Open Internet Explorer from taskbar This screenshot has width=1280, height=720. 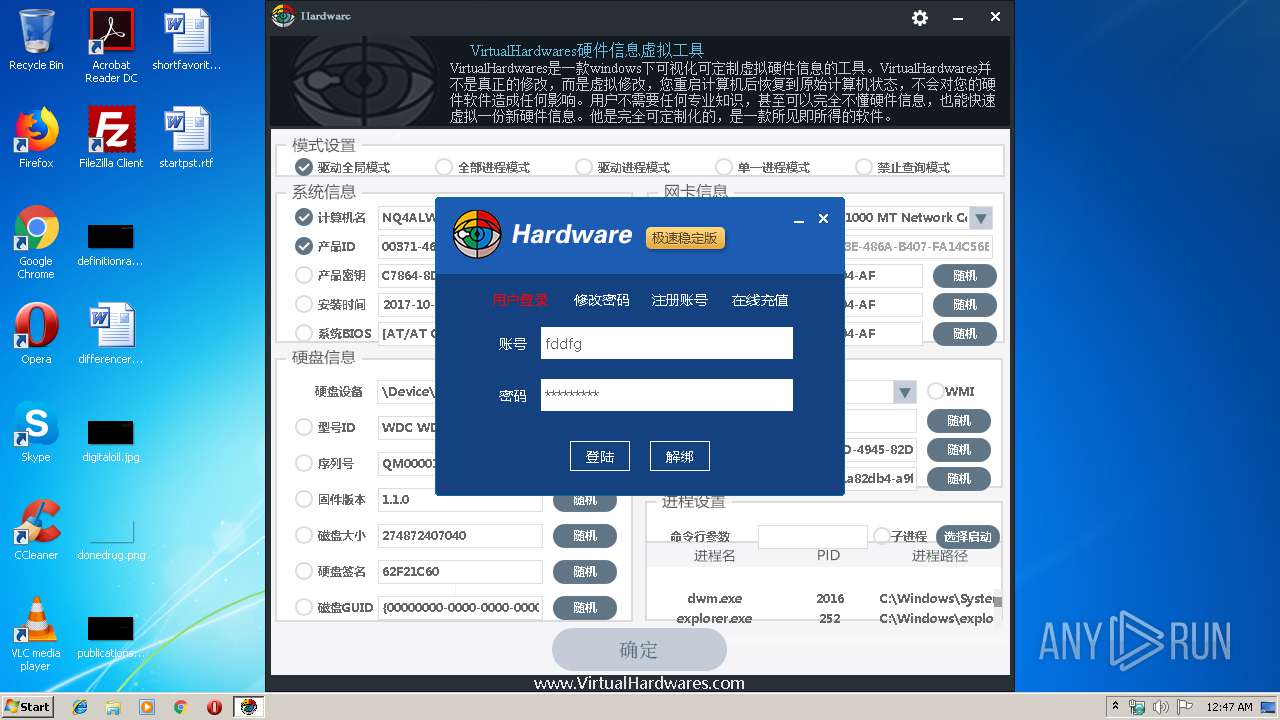coord(80,707)
